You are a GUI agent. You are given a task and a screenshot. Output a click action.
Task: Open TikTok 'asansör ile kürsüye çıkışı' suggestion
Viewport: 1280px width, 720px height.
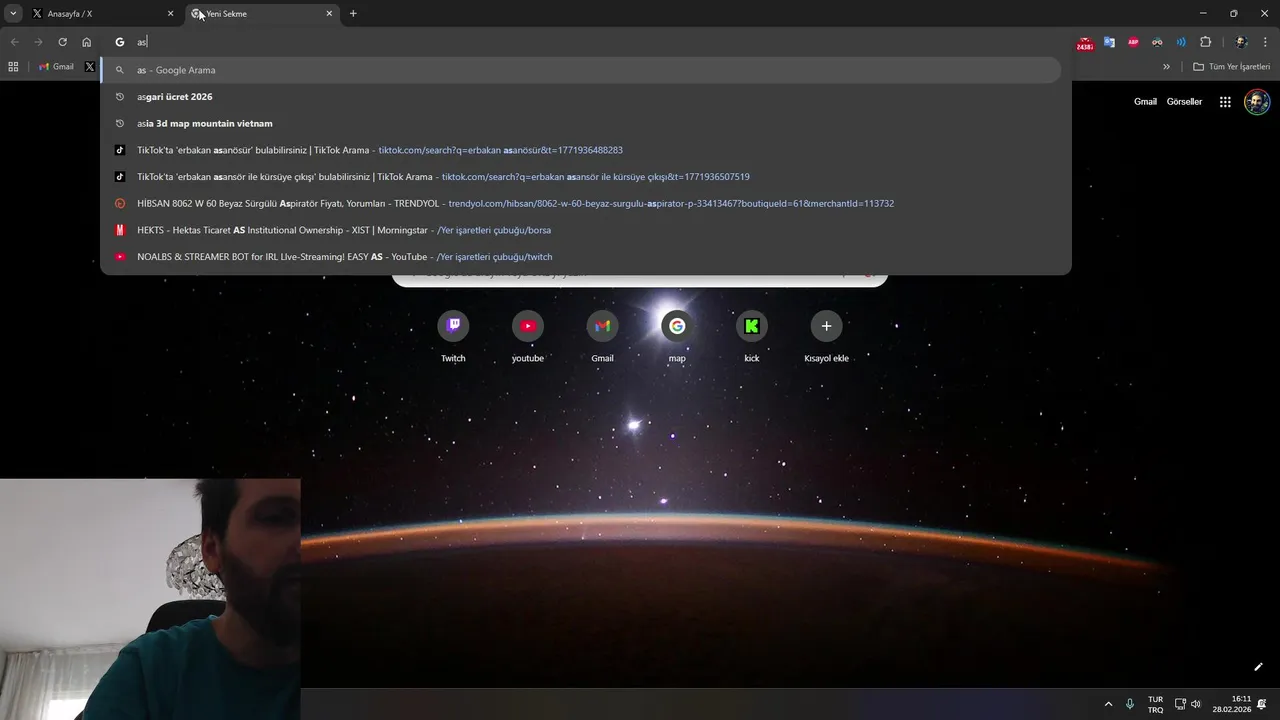581,177
